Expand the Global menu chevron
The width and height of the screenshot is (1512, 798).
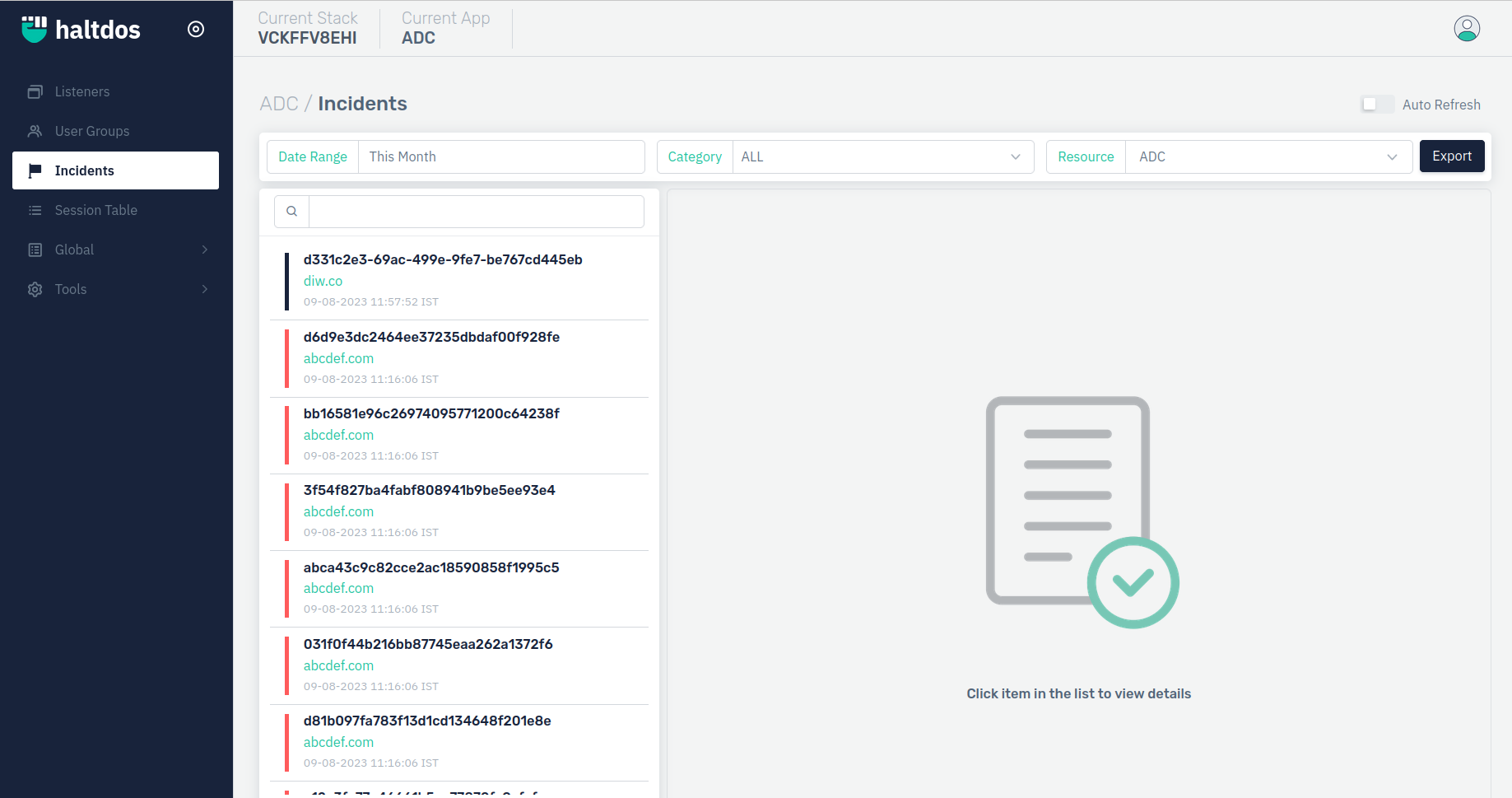(x=205, y=250)
